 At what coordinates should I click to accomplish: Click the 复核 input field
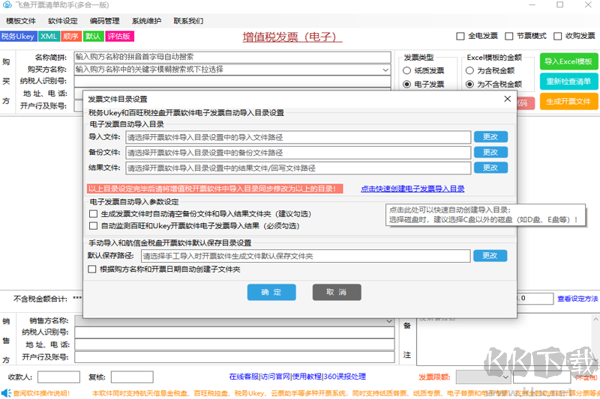click(x=132, y=377)
